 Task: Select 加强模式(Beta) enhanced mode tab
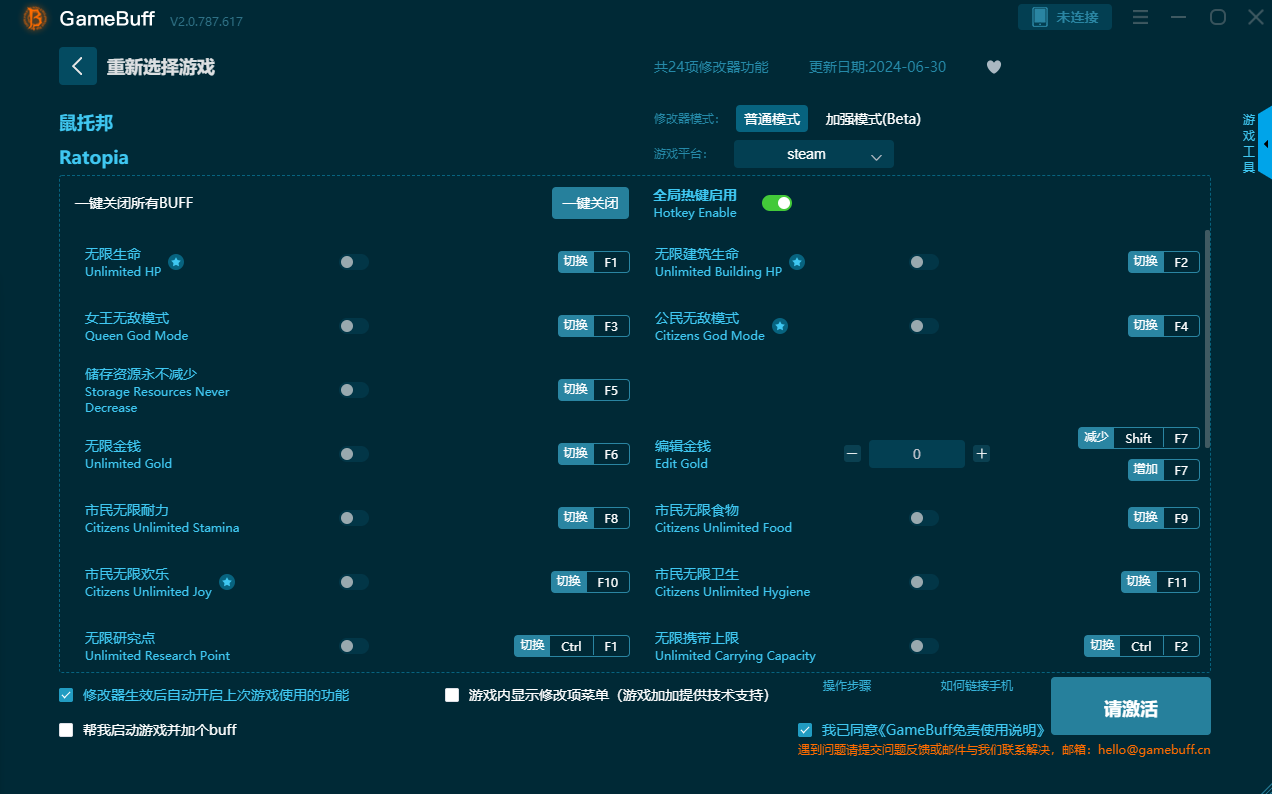[873, 119]
